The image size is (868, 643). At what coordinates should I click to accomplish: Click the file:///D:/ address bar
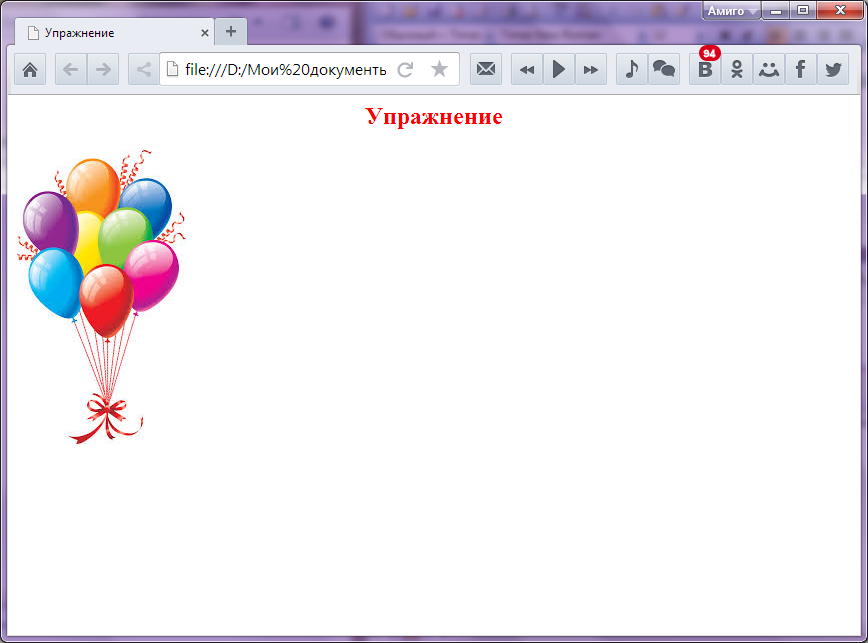285,69
